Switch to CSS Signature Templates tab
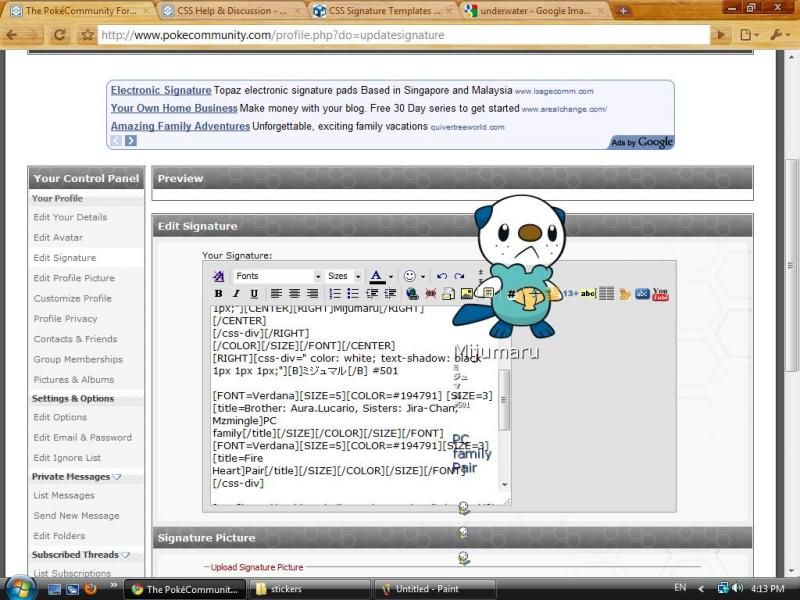The width and height of the screenshot is (800, 600). [384, 10]
